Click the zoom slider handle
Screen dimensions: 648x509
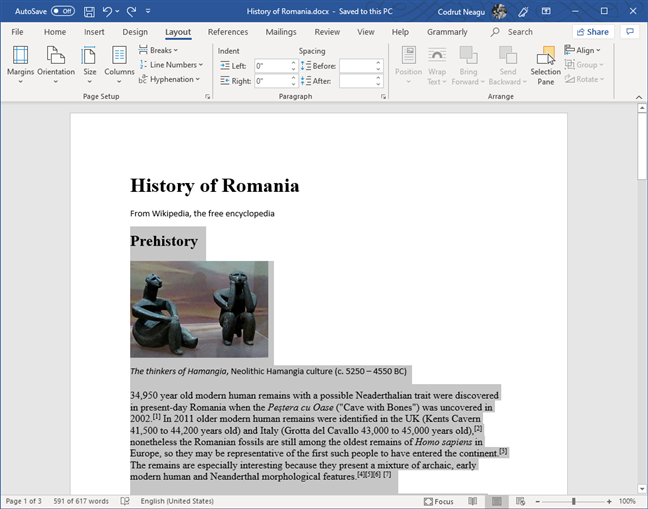(x=574, y=501)
